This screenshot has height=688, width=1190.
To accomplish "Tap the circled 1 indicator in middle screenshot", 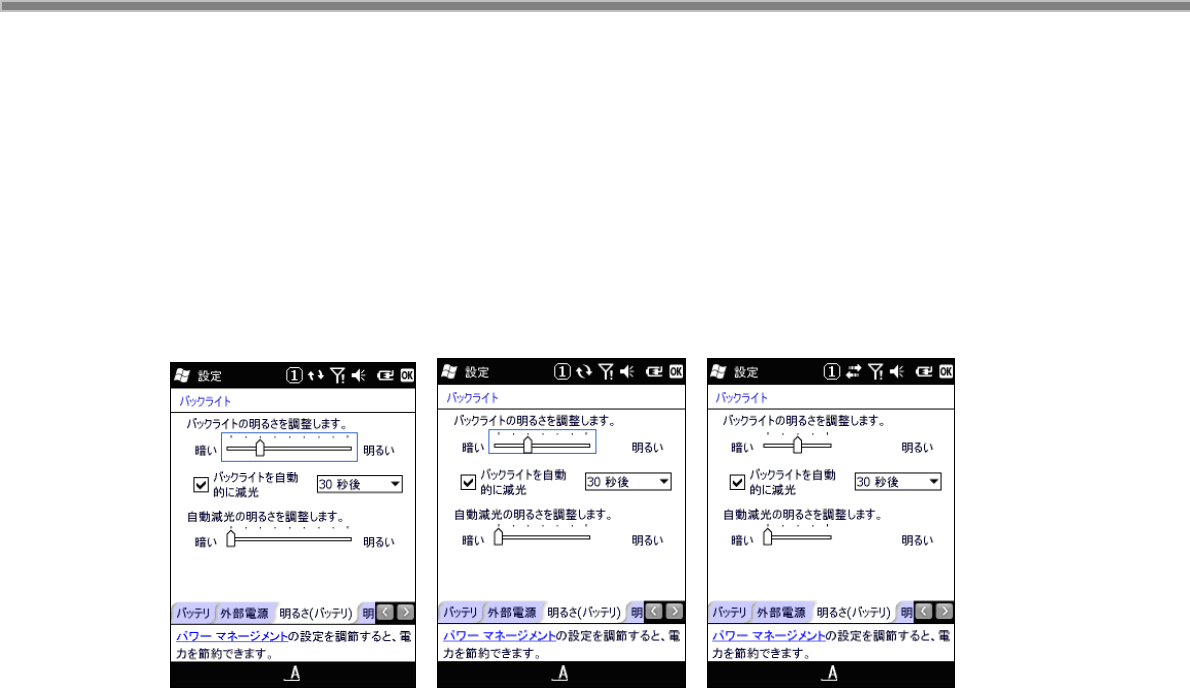I will pos(562,372).
